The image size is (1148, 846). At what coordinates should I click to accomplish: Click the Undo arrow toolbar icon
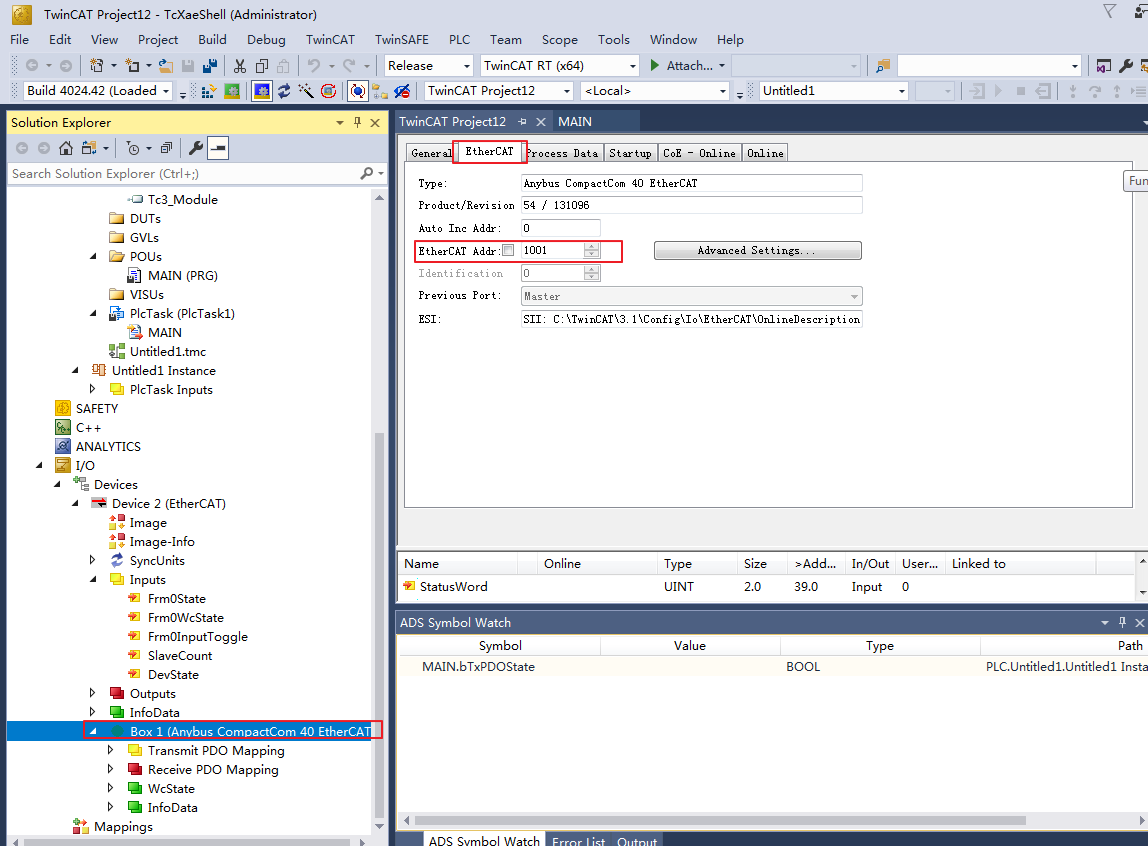point(313,66)
